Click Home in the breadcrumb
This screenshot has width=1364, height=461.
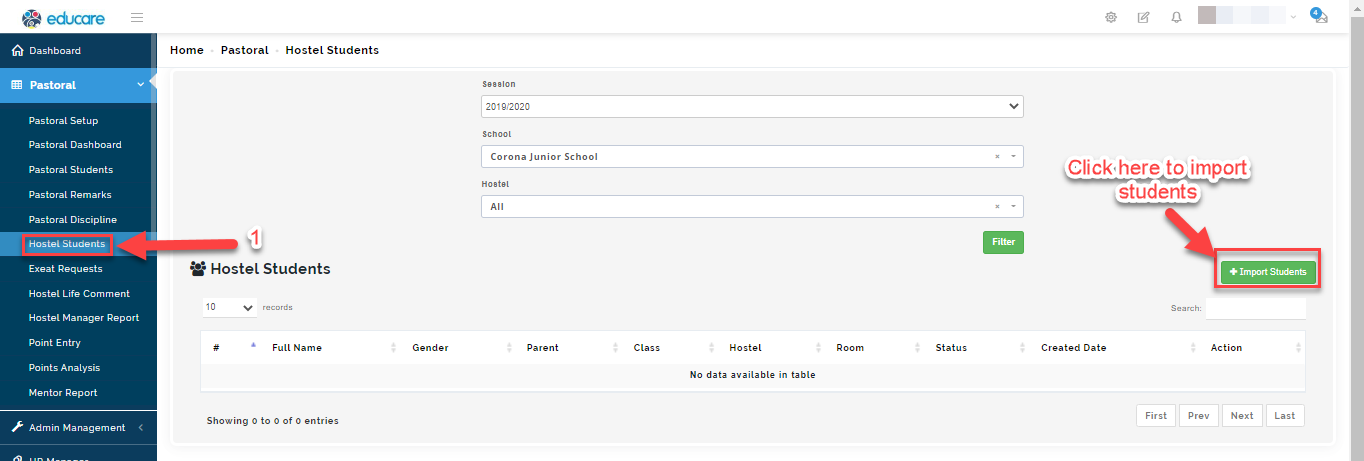187,50
